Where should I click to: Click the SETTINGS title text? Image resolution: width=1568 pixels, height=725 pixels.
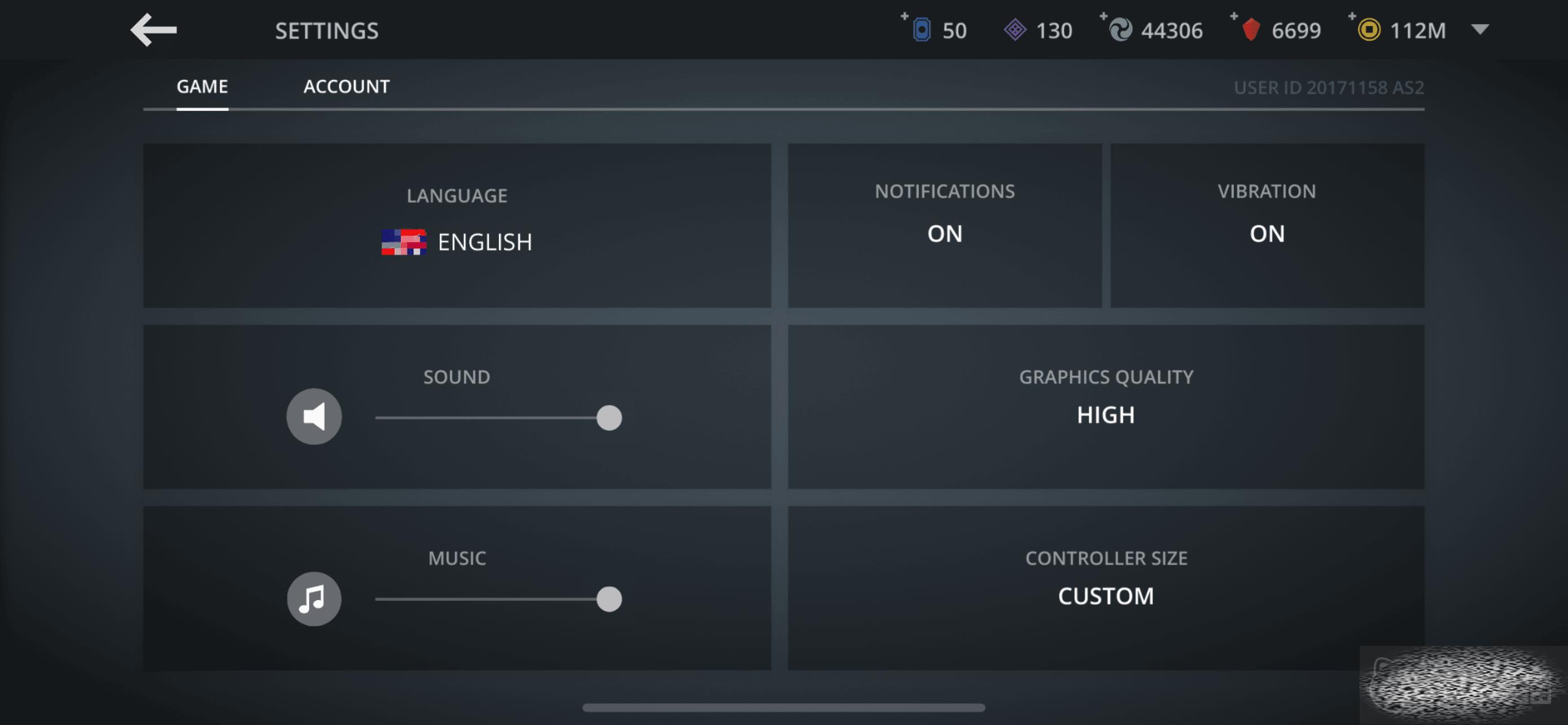coord(327,30)
